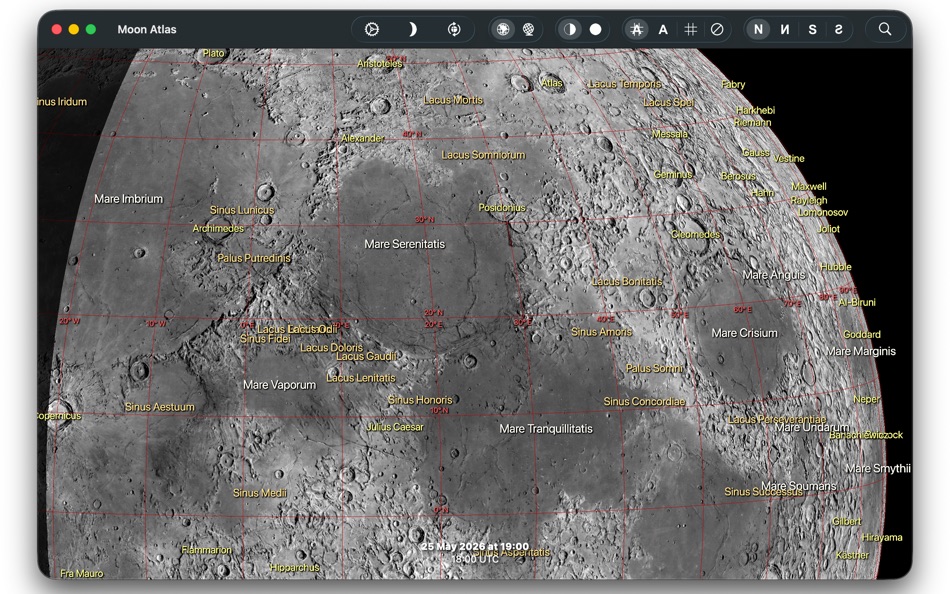This screenshot has height=594, width=950.
Task: Click the hide labels slash icon
Action: (x=716, y=29)
